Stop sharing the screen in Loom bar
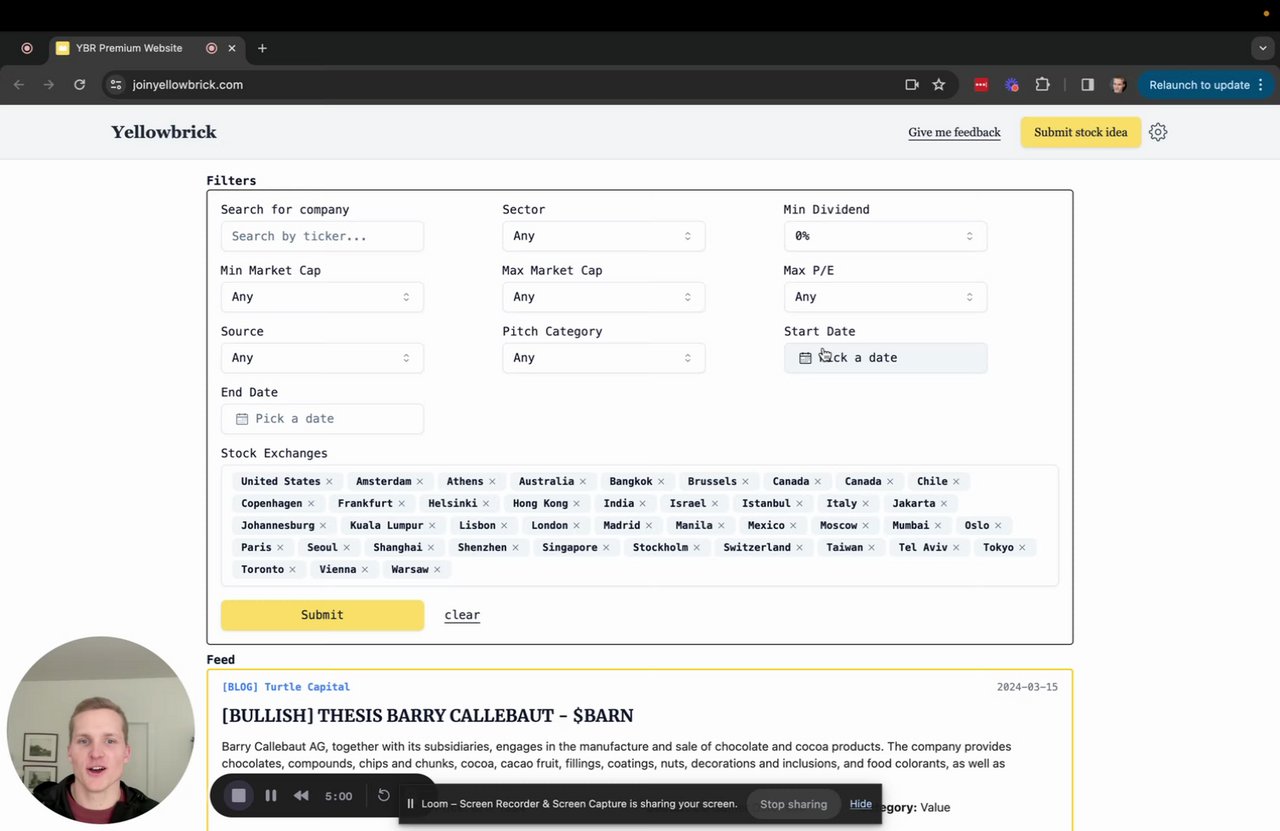 click(x=793, y=804)
